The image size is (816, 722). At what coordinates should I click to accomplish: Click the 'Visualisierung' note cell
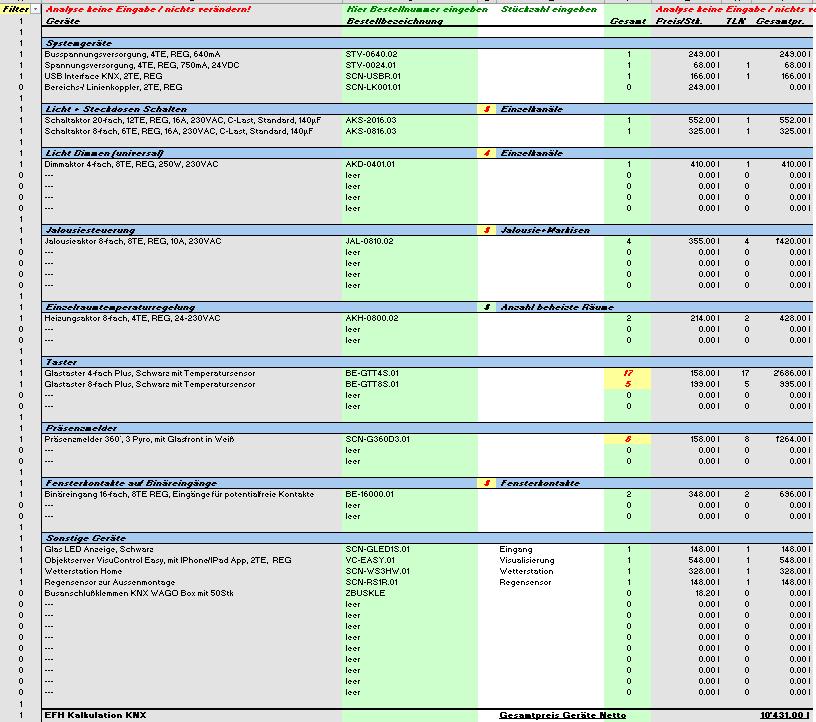coord(527,560)
